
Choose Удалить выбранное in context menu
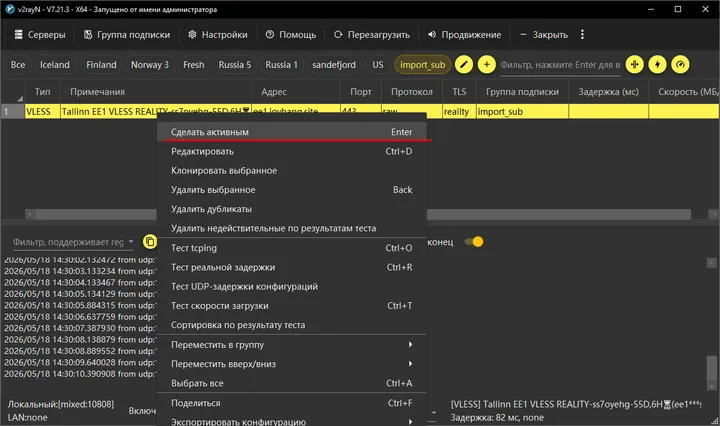coord(292,190)
